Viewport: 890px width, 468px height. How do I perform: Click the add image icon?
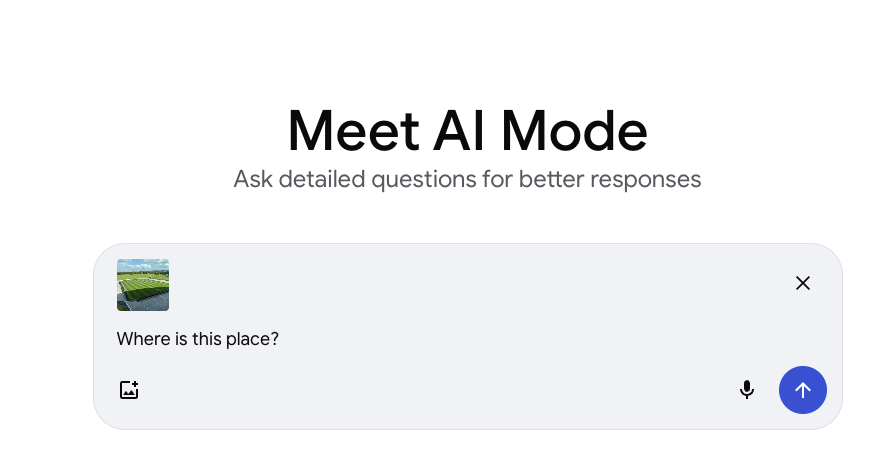tap(129, 390)
